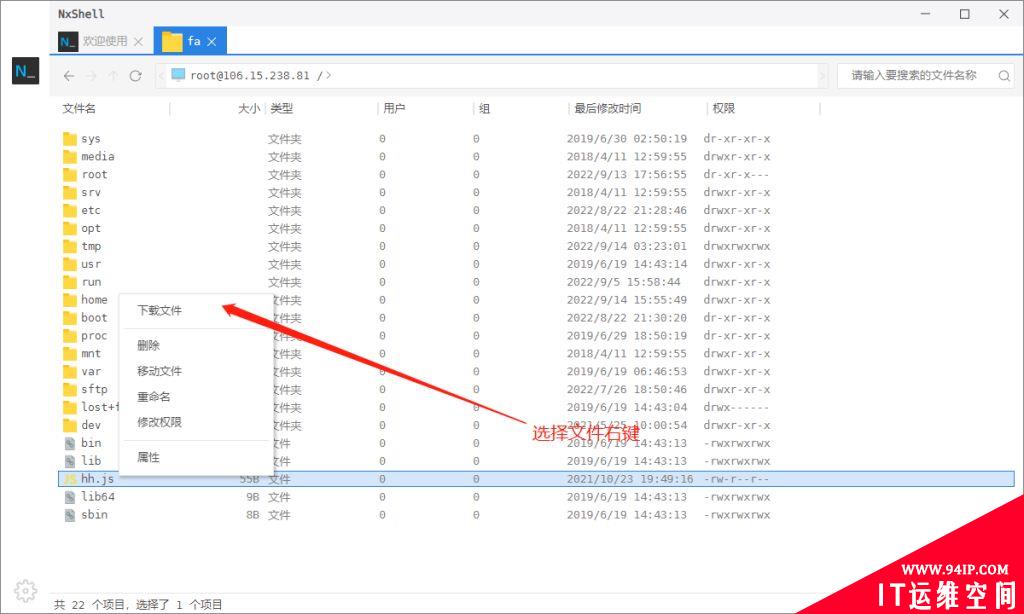Choose 下载文件 from context menu
1024x614 pixels.
pyautogui.click(x=159, y=310)
